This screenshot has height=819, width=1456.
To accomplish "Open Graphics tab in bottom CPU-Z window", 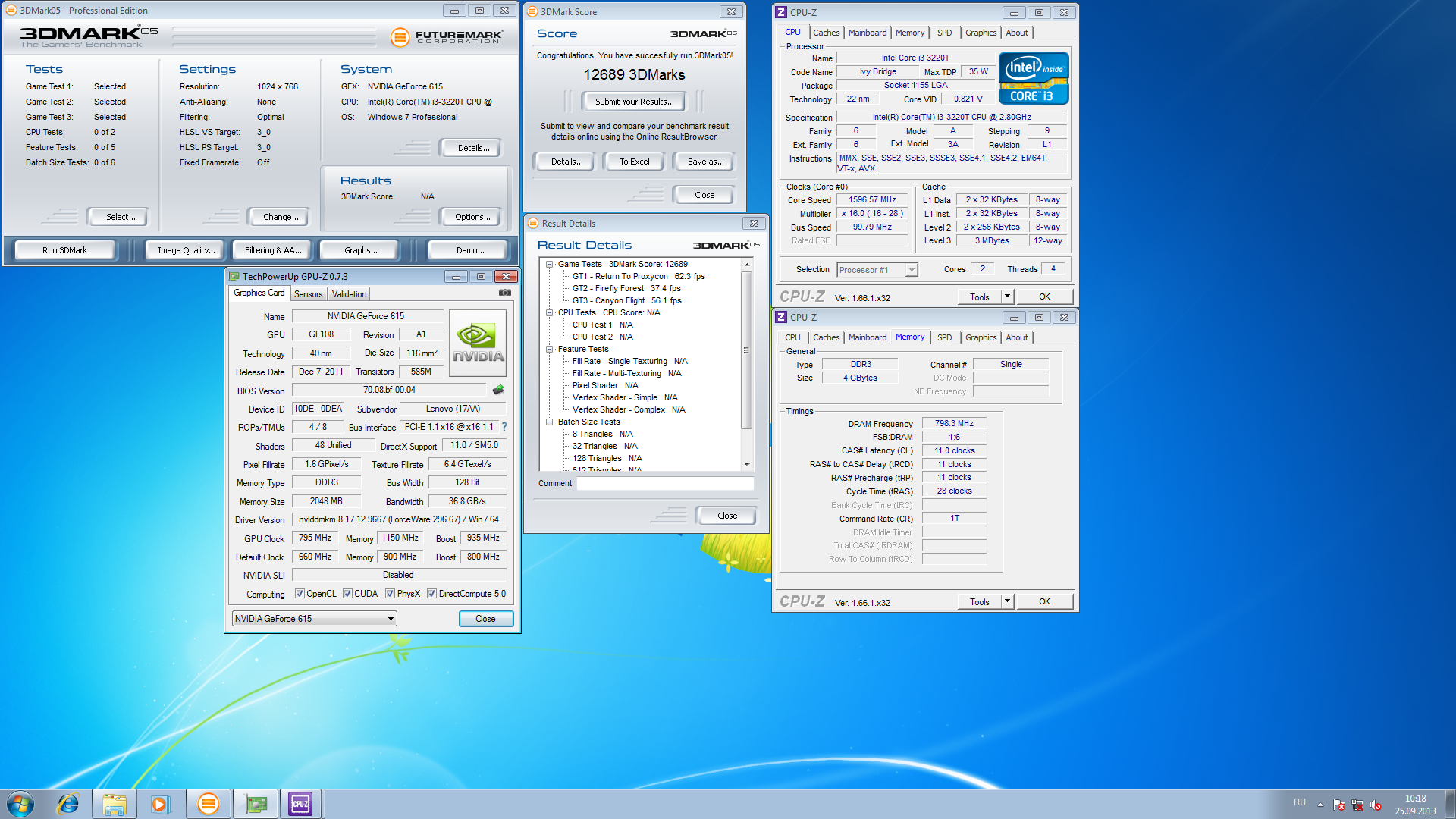I will [x=981, y=337].
